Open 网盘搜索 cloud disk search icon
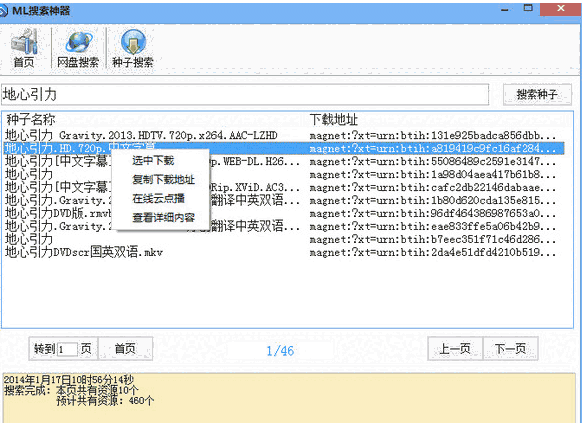This screenshot has height=423, width=582. pyautogui.click(x=78, y=48)
